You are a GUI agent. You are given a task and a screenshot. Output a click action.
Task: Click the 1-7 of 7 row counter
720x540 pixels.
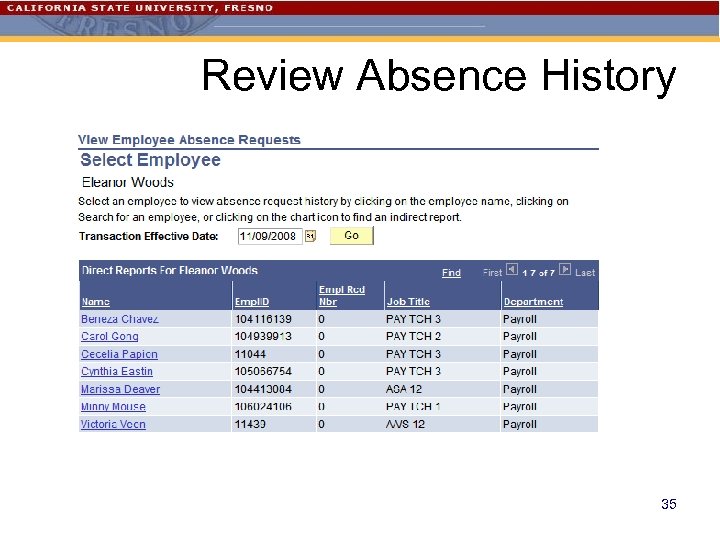[538, 273]
